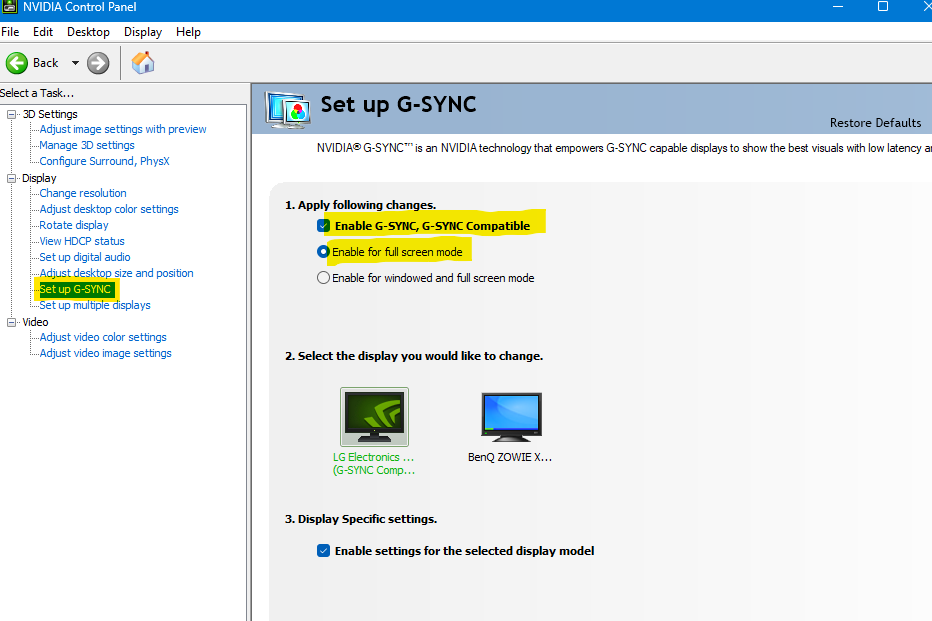Open the Desktop menu
The image size is (932, 621).
(x=88, y=32)
